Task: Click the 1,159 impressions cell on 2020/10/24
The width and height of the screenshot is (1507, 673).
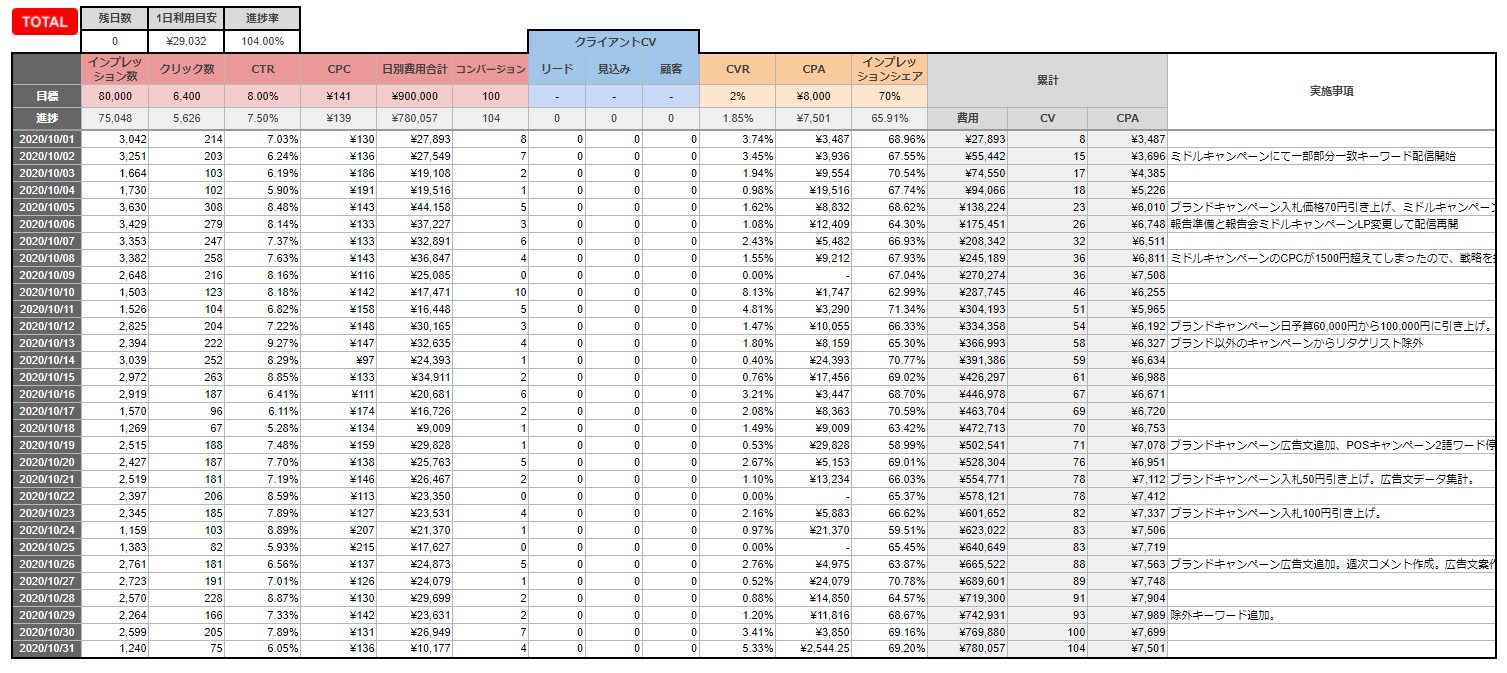Action: click(x=115, y=530)
